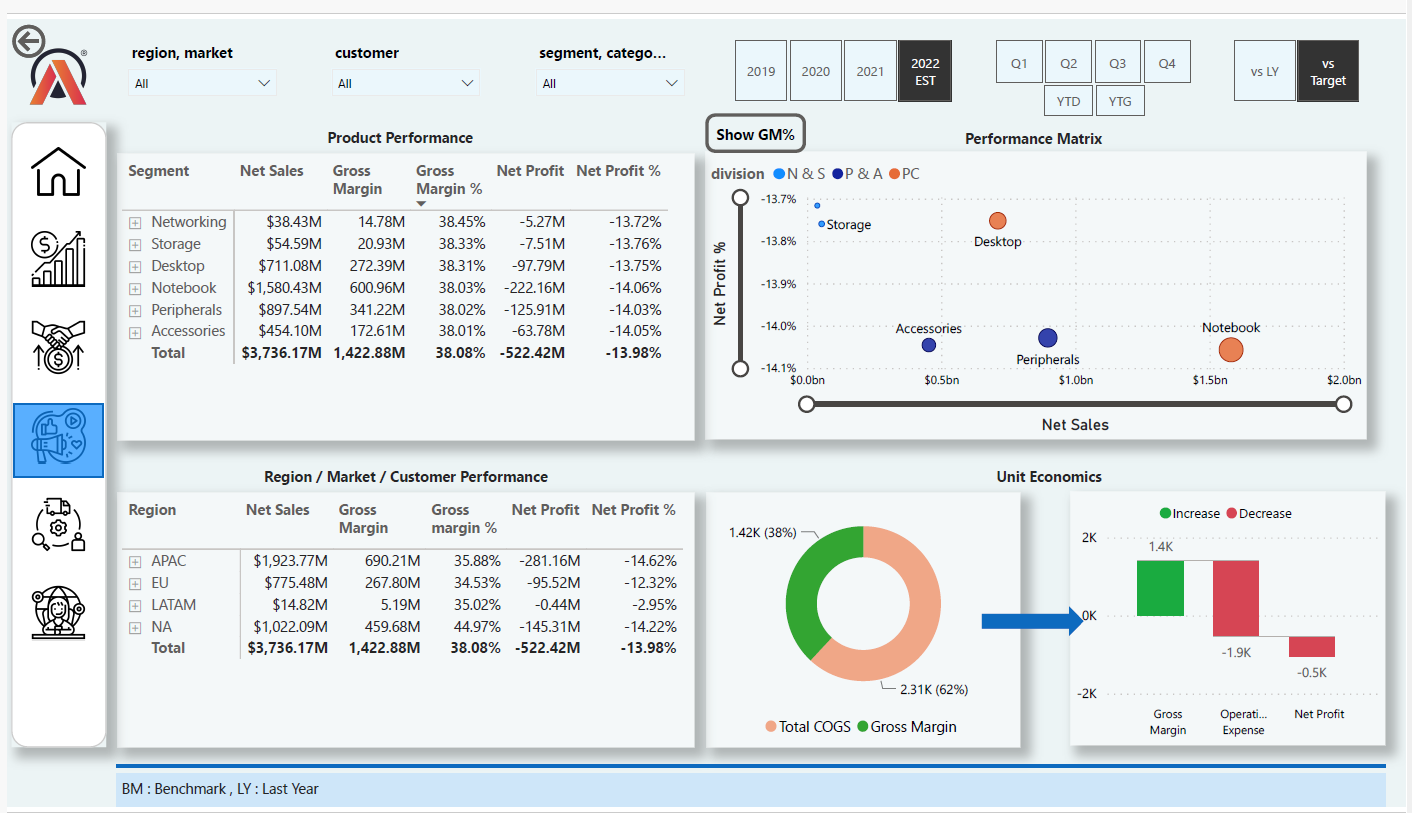The height and width of the screenshot is (813, 1412).
Task: Toggle the vs LY comparison option
Action: point(1265,70)
